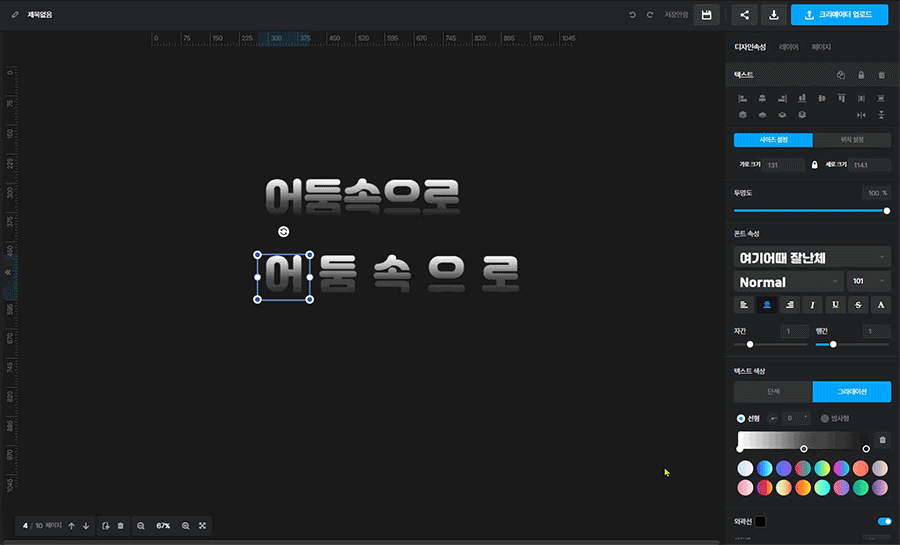Switch to the 레이어 tab
This screenshot has width=900, height=545.
coord(789,47)
